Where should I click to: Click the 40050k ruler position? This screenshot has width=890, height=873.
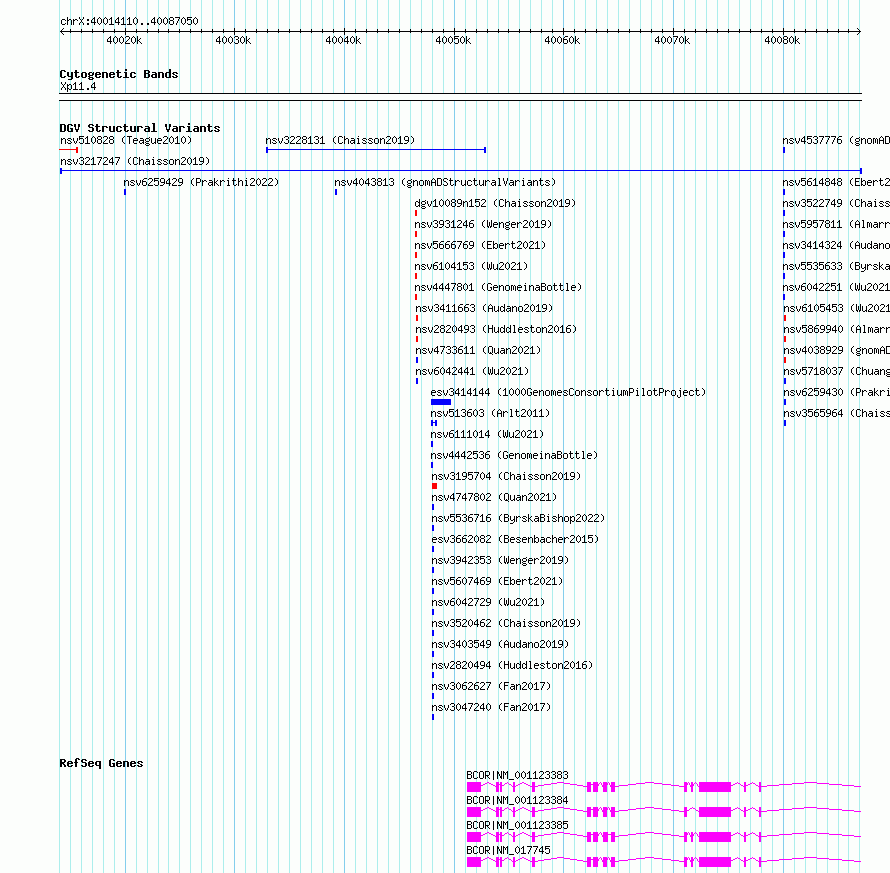click(x=453, y=40)
